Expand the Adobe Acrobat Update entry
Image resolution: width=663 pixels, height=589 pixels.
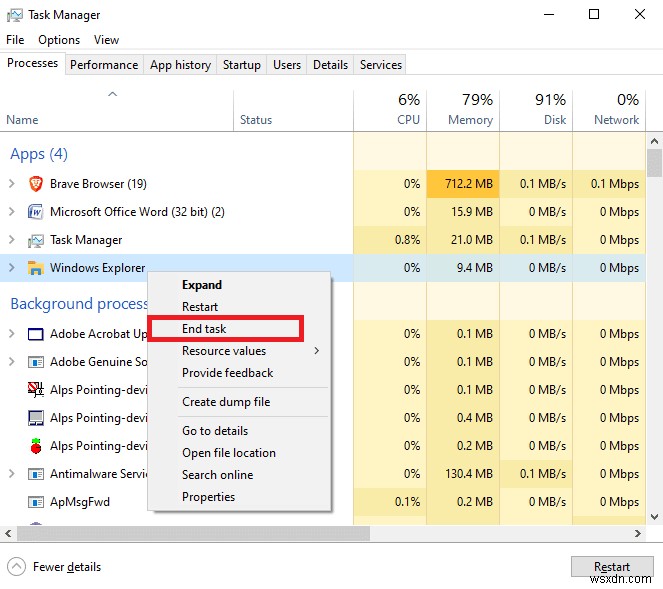point(12,334)
